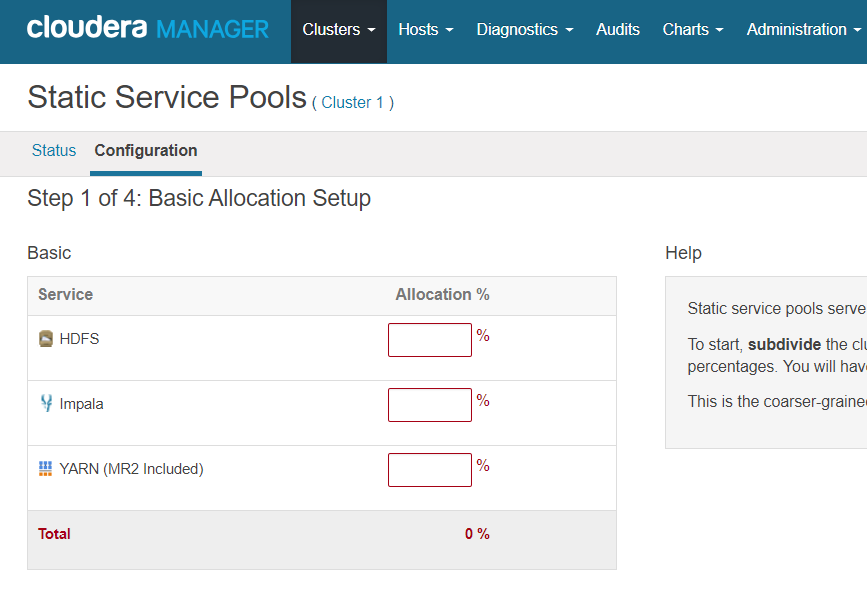Select Audits in the navigation bar
Screen dimensions: 867x598
617,29
